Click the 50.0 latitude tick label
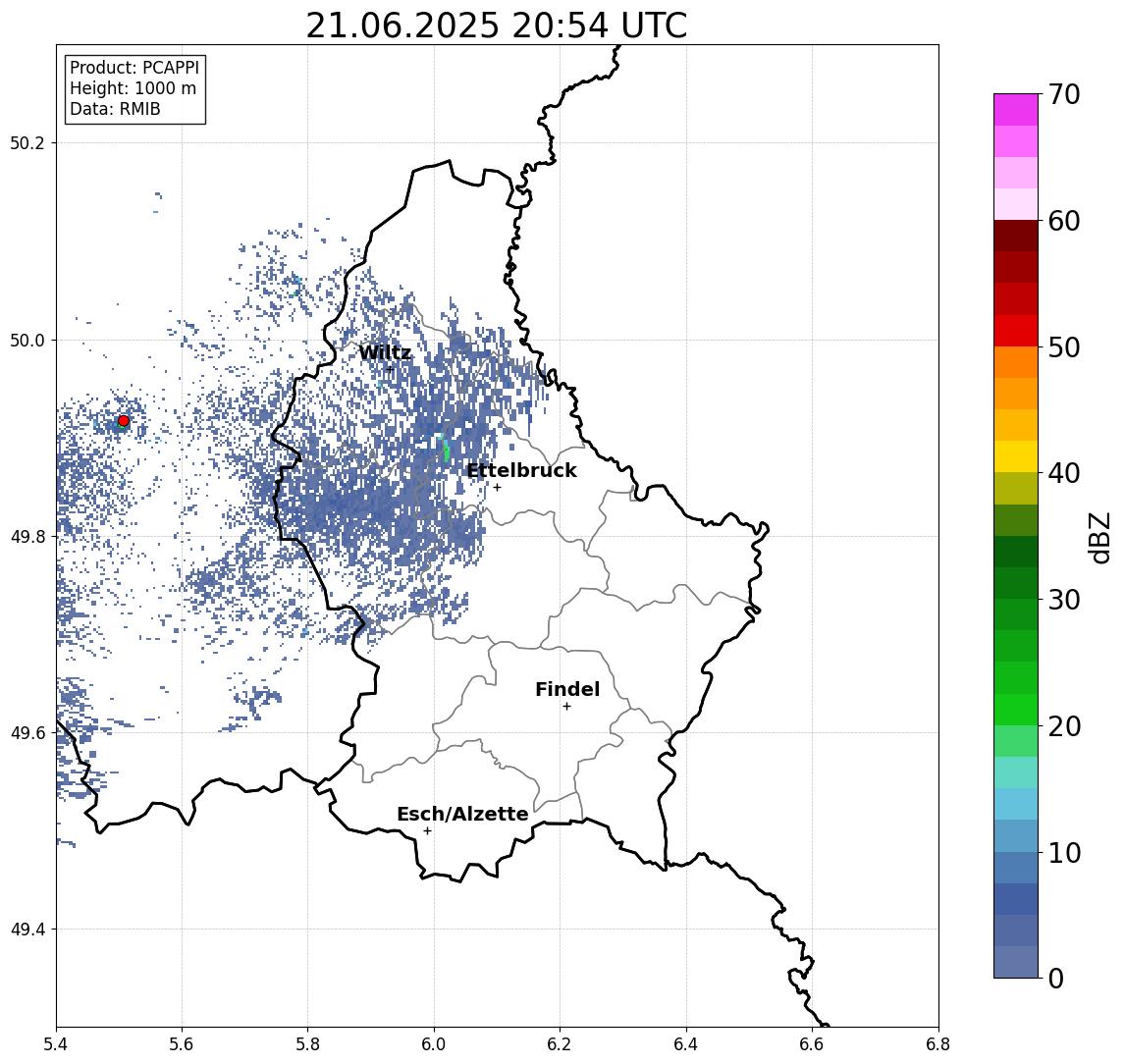The height and width of the screenshot is (1064, 1124). [x=27, y=340]
